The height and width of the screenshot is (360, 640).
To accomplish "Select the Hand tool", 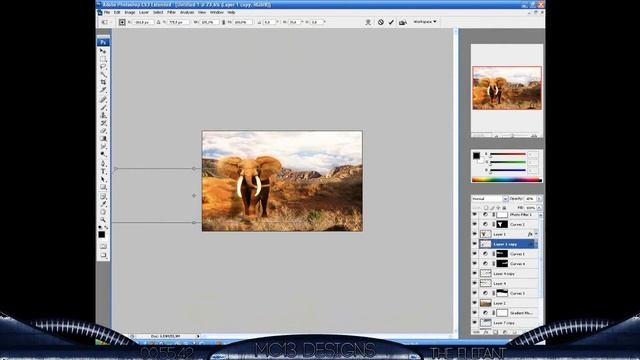I will [x=103, y=212].
